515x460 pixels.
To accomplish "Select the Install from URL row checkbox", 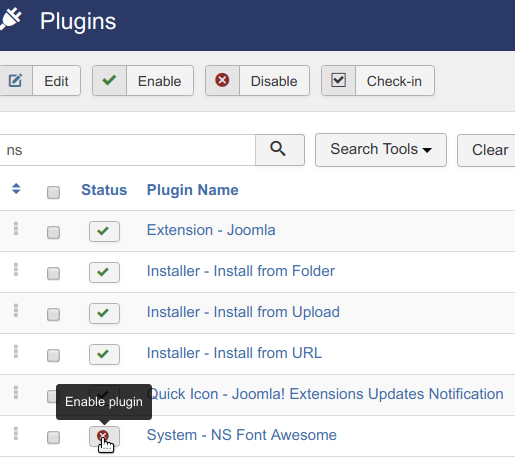I will click(x=53, y=355).
